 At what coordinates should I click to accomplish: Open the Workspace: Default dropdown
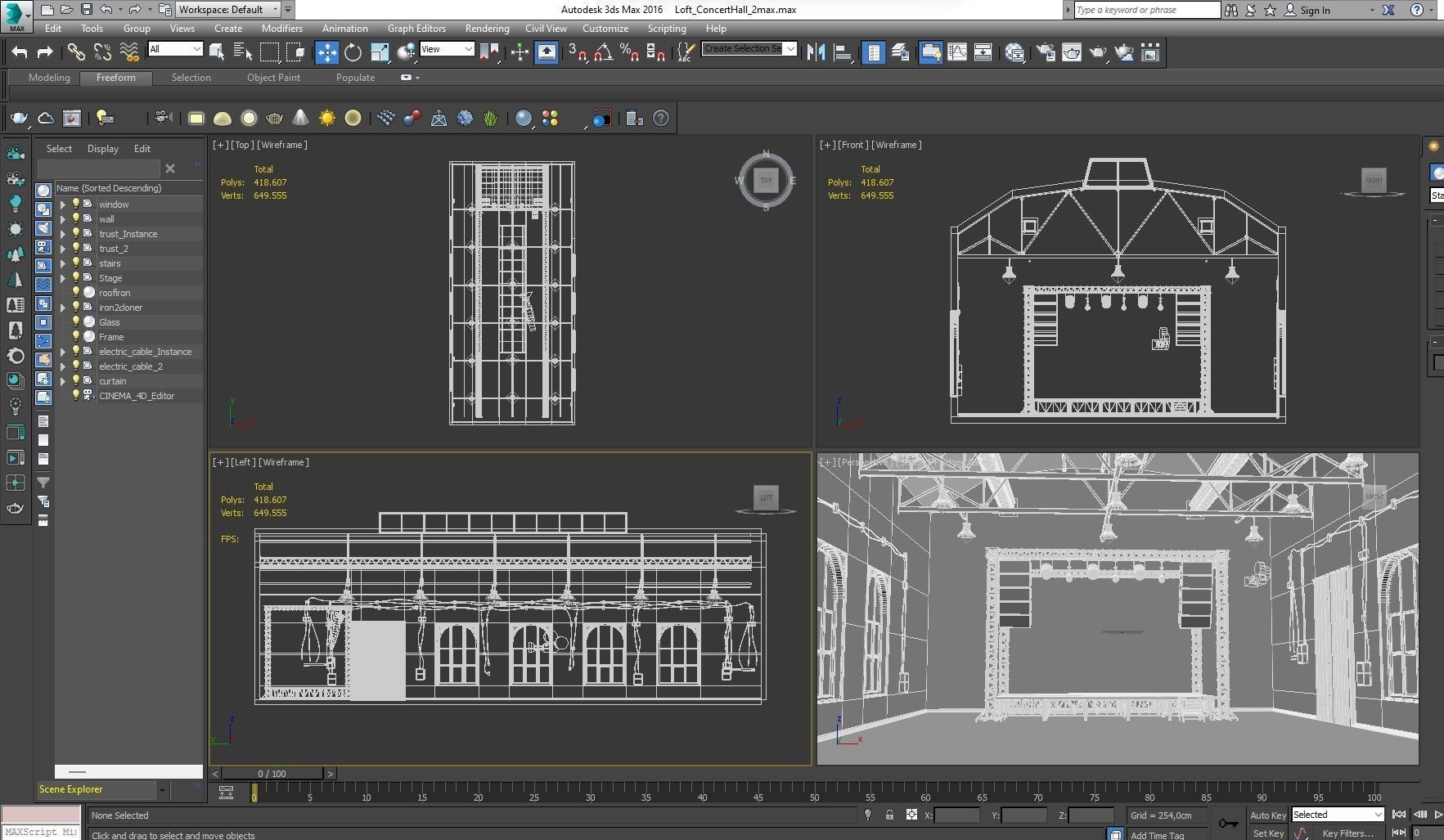228,10
